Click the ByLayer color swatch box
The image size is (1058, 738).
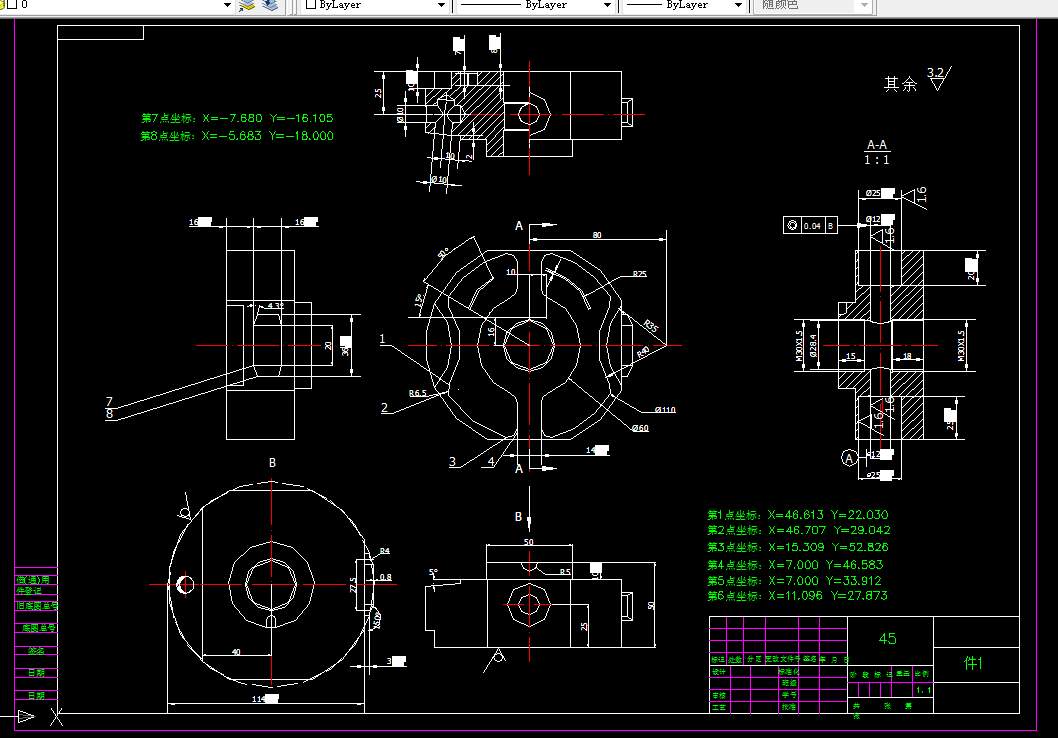click(311, 4)
